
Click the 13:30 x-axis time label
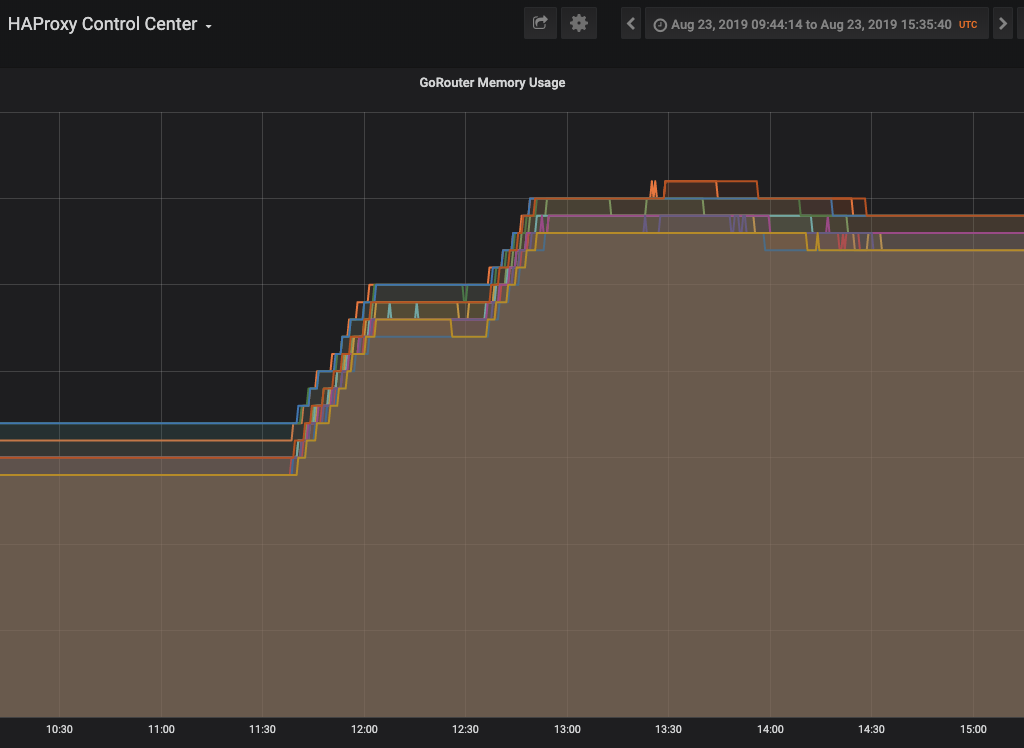[x=668, y=729]
